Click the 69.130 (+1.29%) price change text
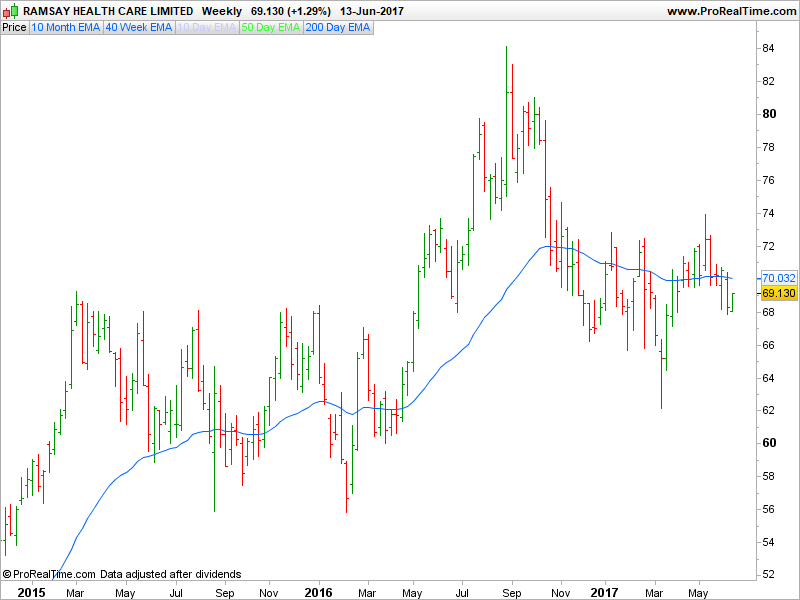Image resolution: width=800 pixels, height=600 pixels. tap(290, 11)
